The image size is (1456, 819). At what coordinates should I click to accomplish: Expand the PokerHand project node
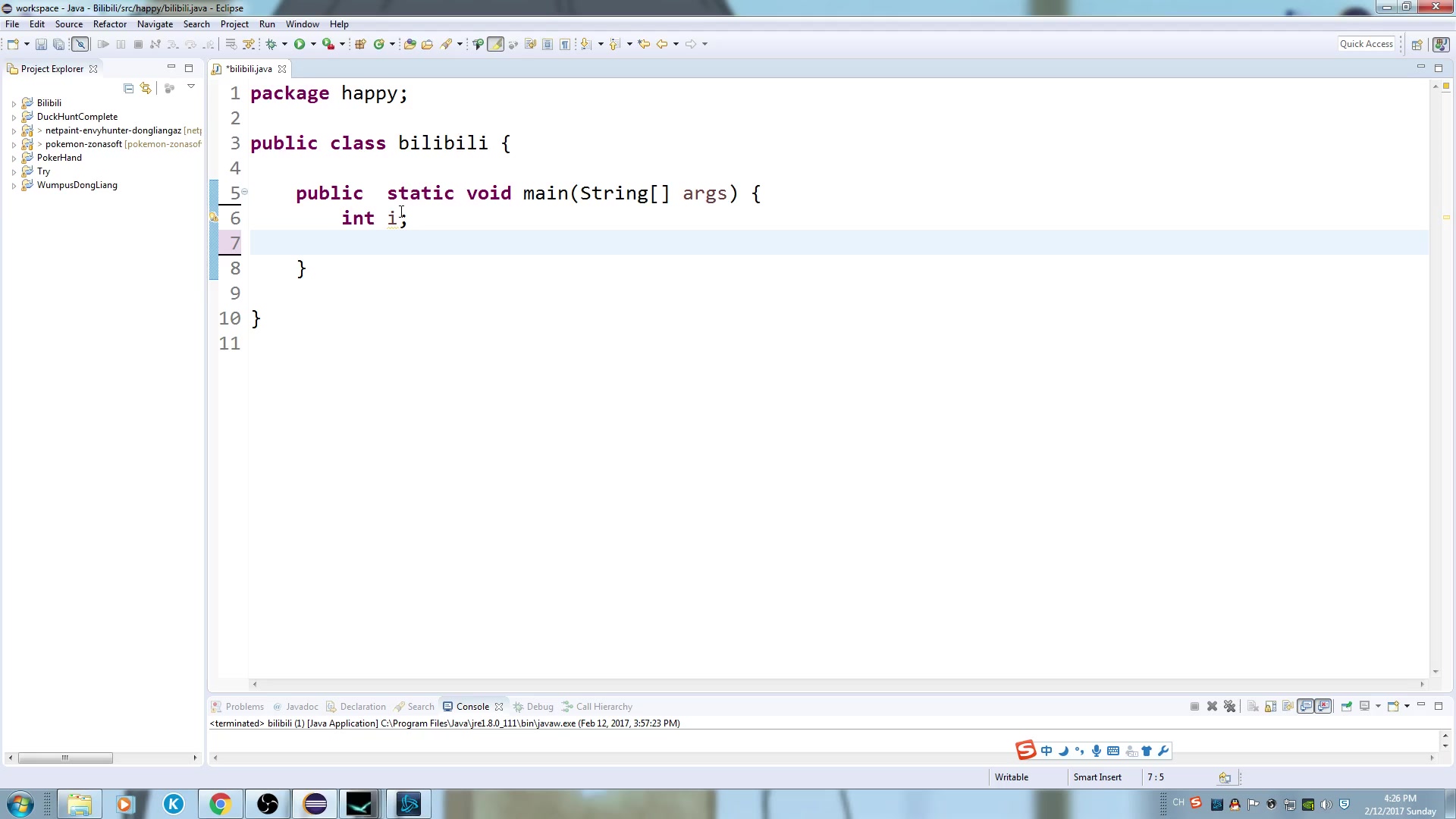14,158
